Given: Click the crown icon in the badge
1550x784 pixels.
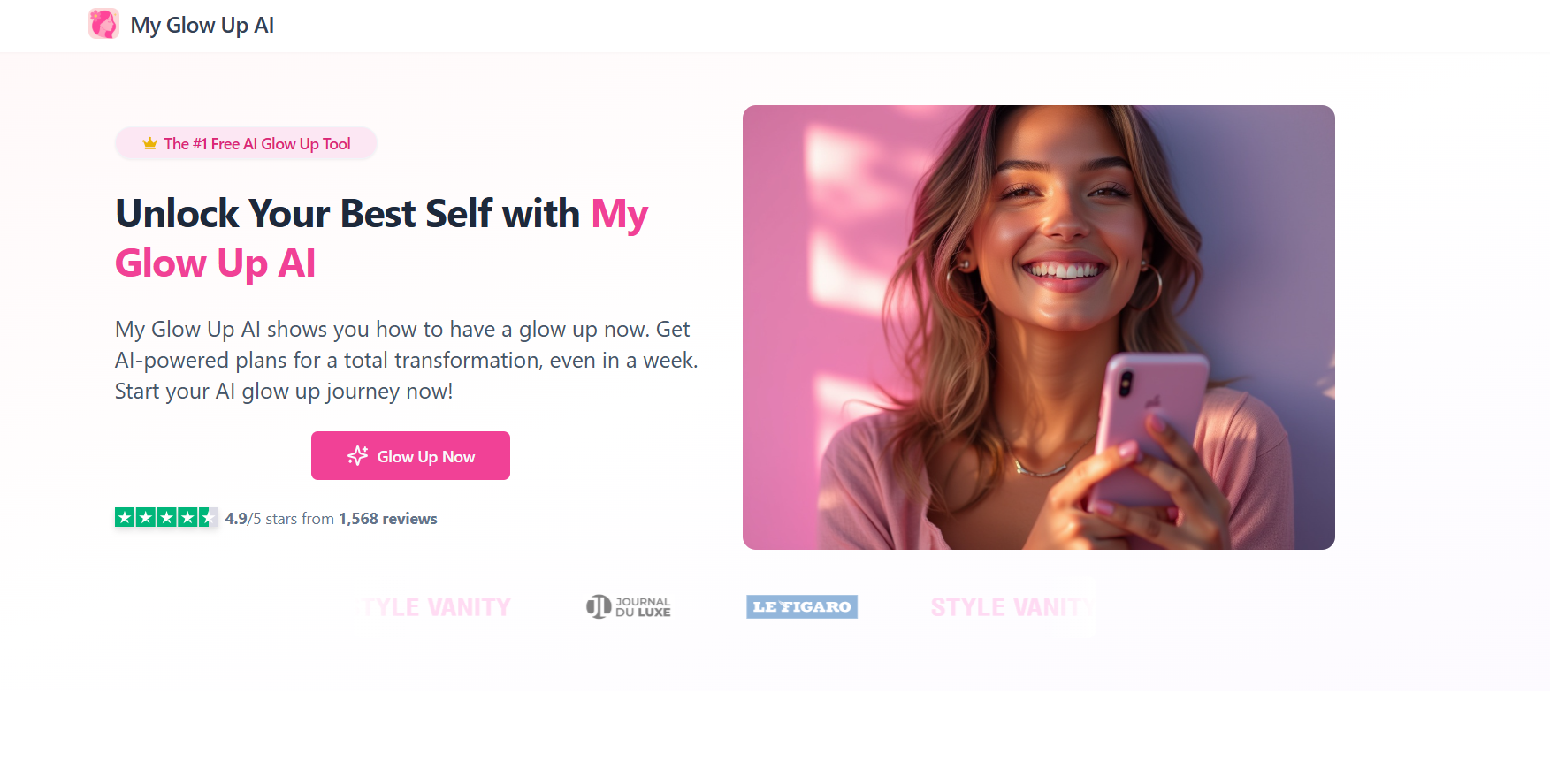Looking at the screenshot, I should 149,143.
